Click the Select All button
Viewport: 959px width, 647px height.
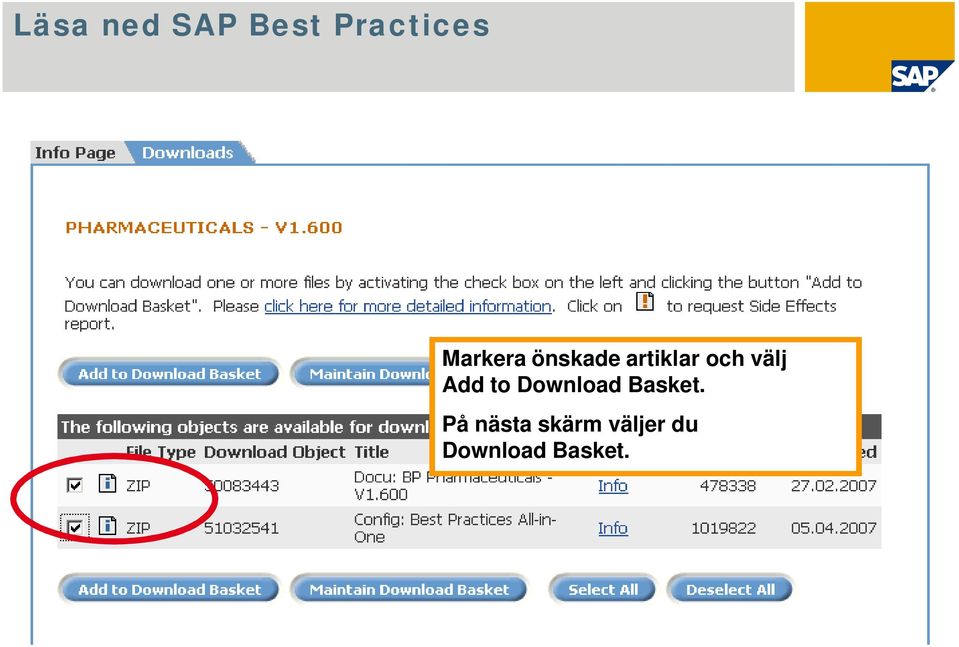pyautogui.click(x=603, y=590)
